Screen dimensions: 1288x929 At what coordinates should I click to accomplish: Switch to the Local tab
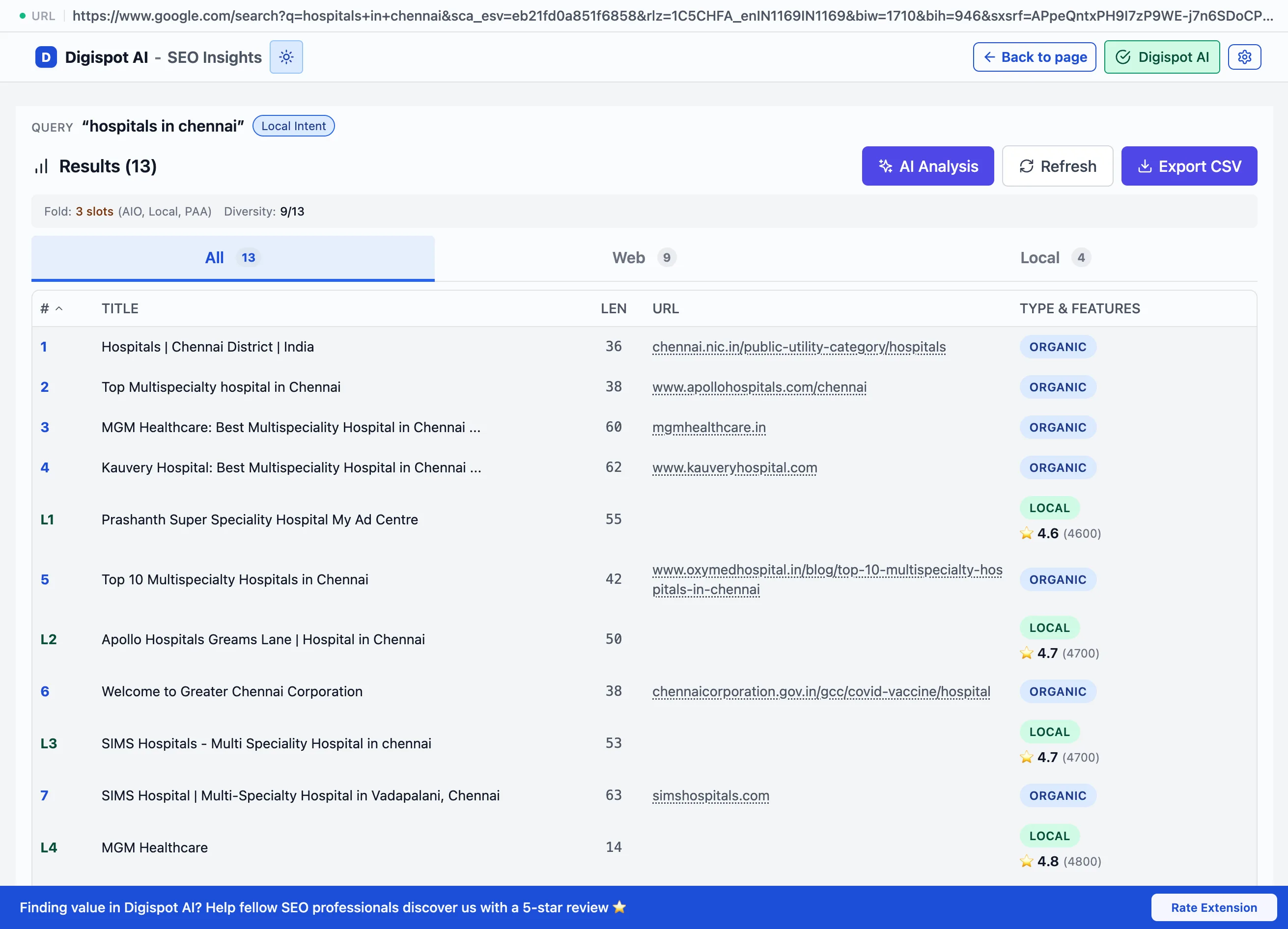1055,258
